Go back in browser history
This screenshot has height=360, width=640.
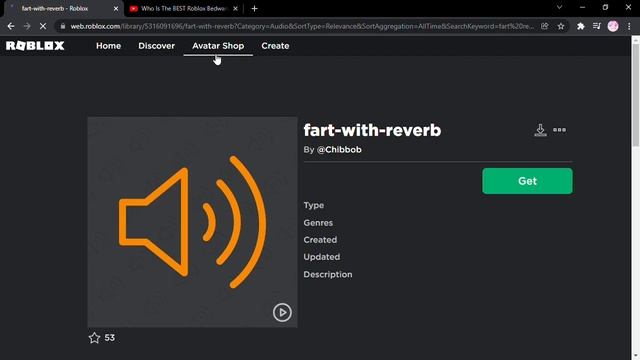(x=11, y=26)
